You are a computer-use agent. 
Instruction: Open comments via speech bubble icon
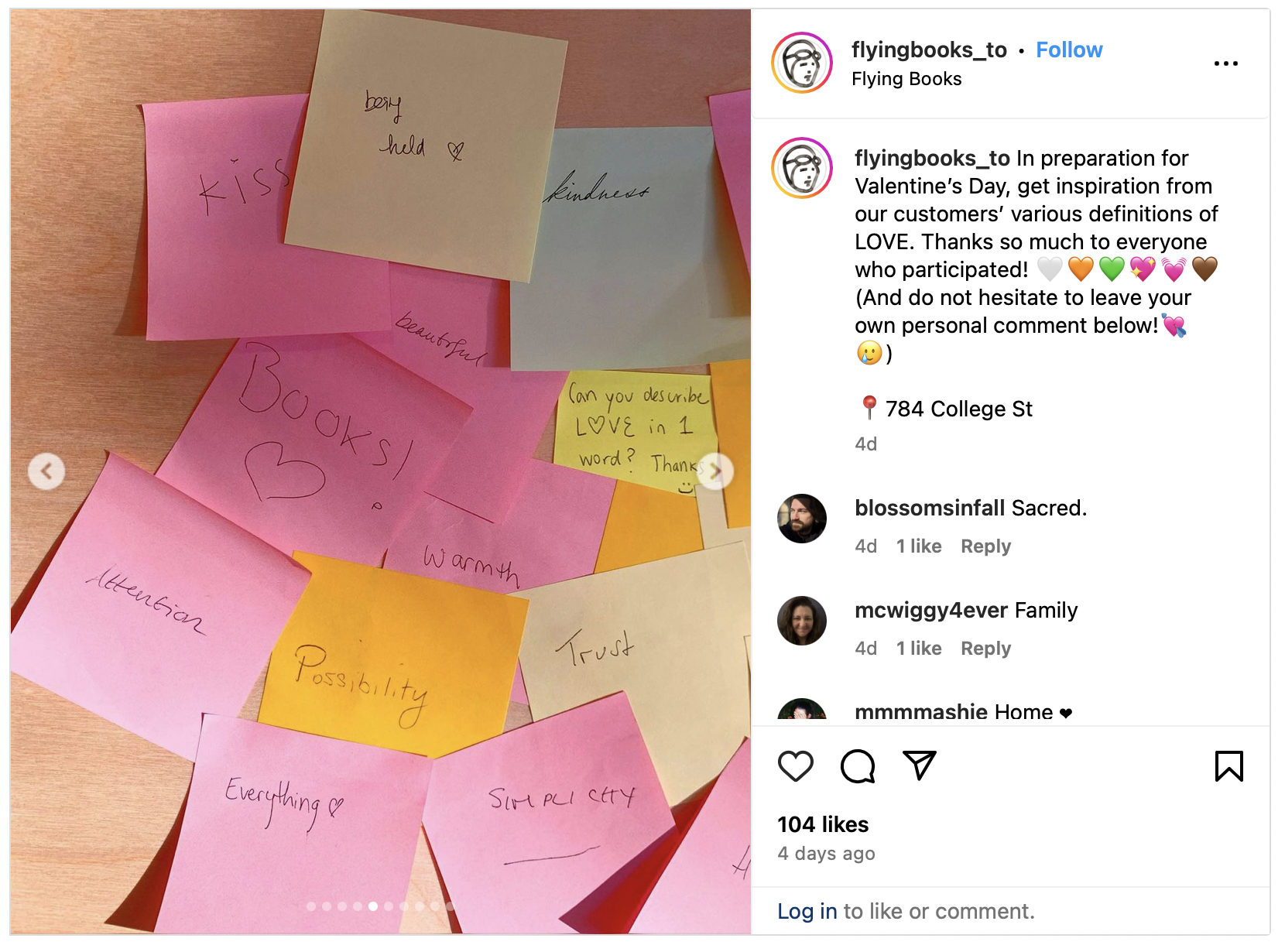[x=858, y=766]
